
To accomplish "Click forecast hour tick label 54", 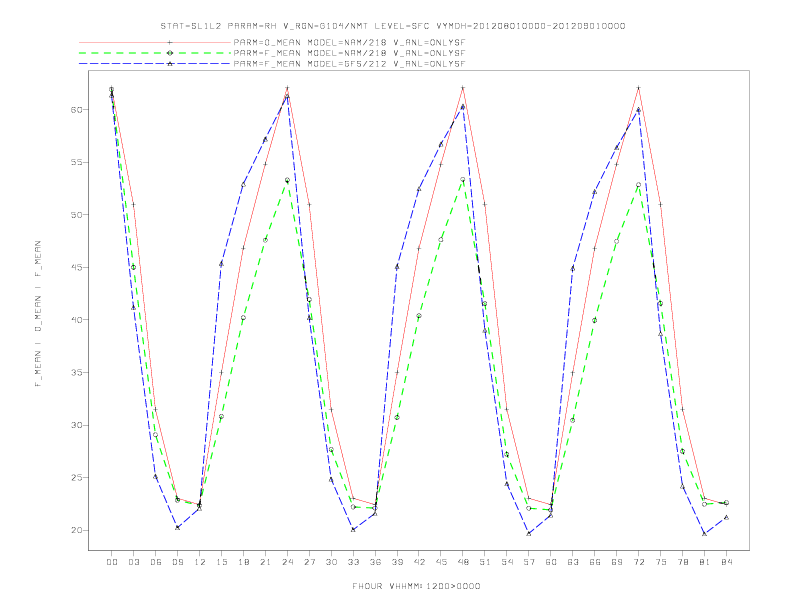I will (507, 562).
